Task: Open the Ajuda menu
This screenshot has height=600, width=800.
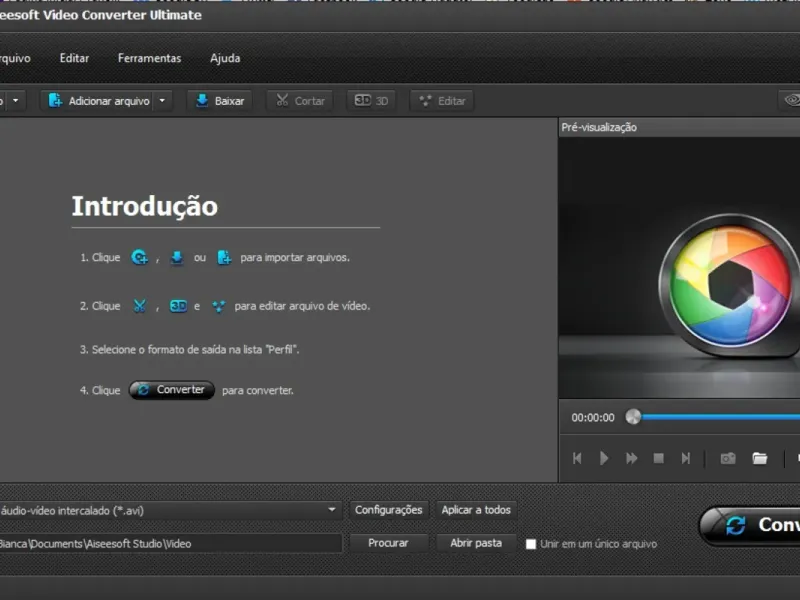Action: [225, 58]
